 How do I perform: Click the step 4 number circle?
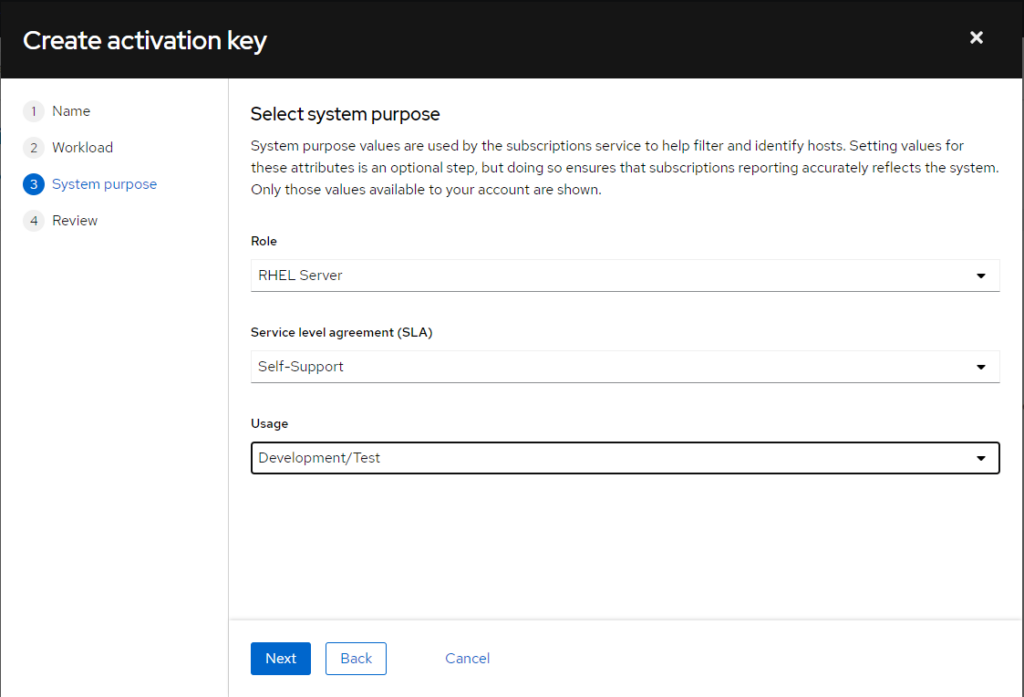pos(33,221)
